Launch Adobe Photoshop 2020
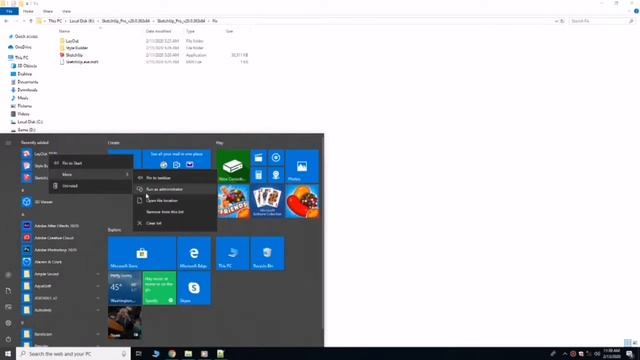 [61, 250]
